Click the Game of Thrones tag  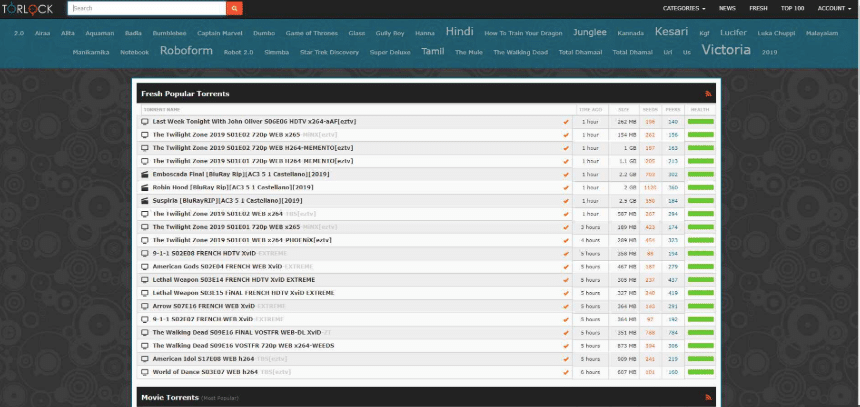[312, 33]
